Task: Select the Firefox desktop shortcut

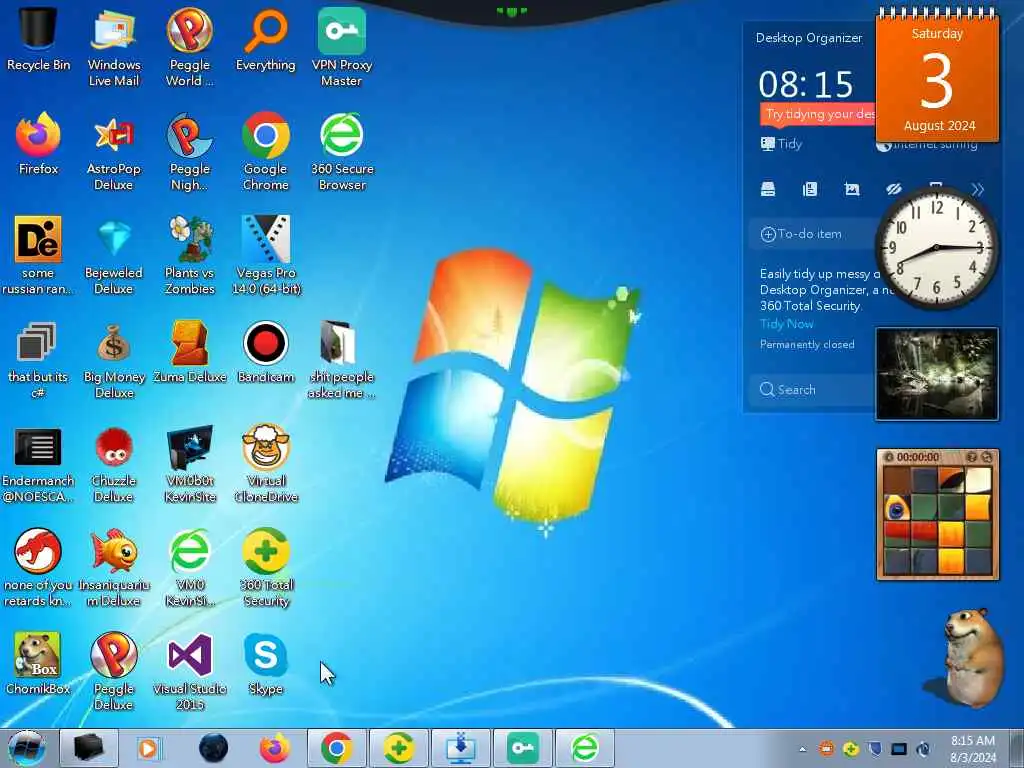Action: 38,144
